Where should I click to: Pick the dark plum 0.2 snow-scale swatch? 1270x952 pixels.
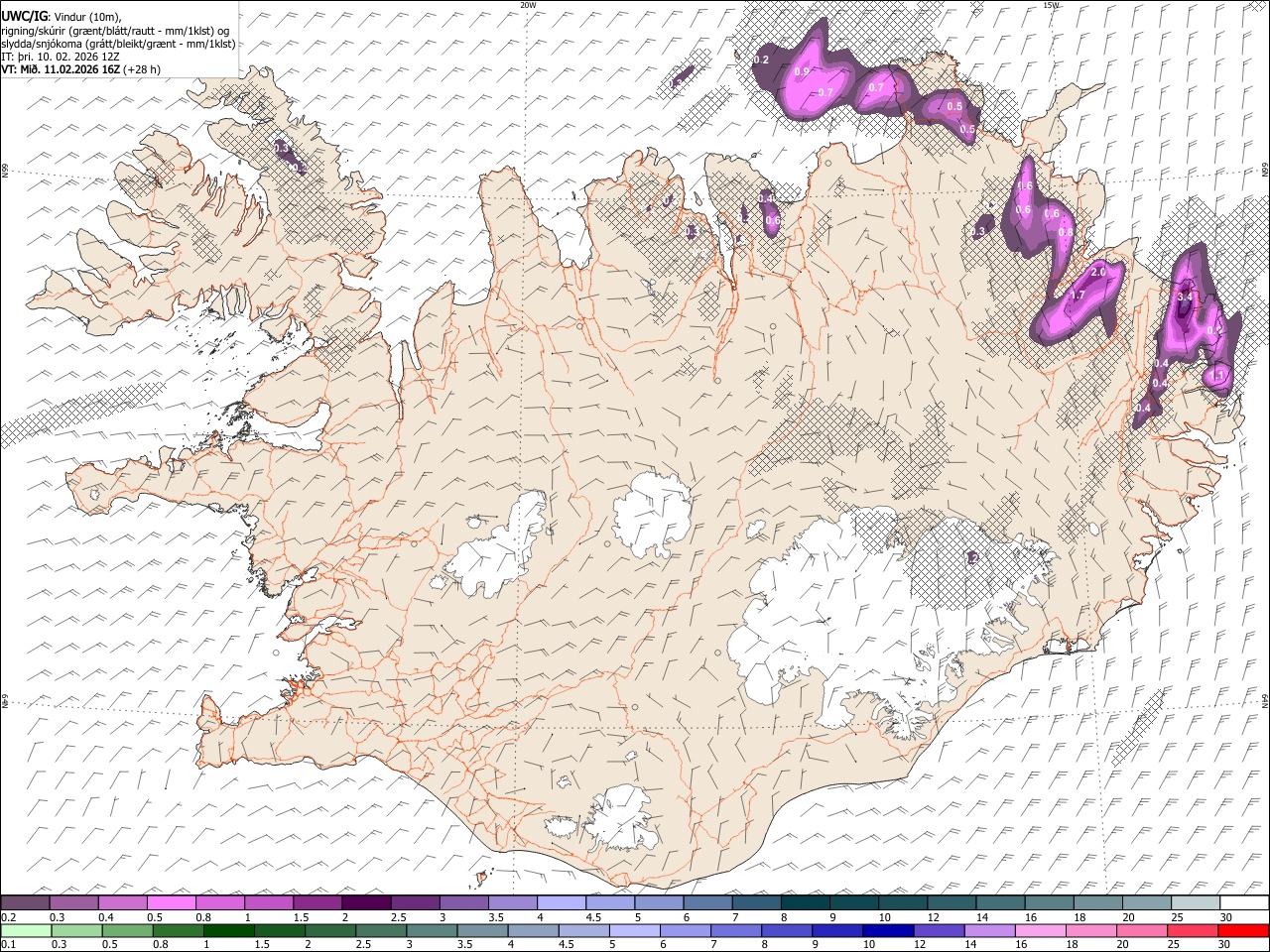[x=26, y=902]
